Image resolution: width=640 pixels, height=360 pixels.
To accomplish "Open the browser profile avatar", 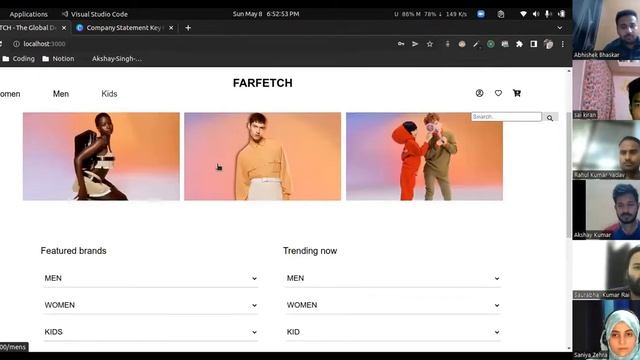I will point(548,44).
